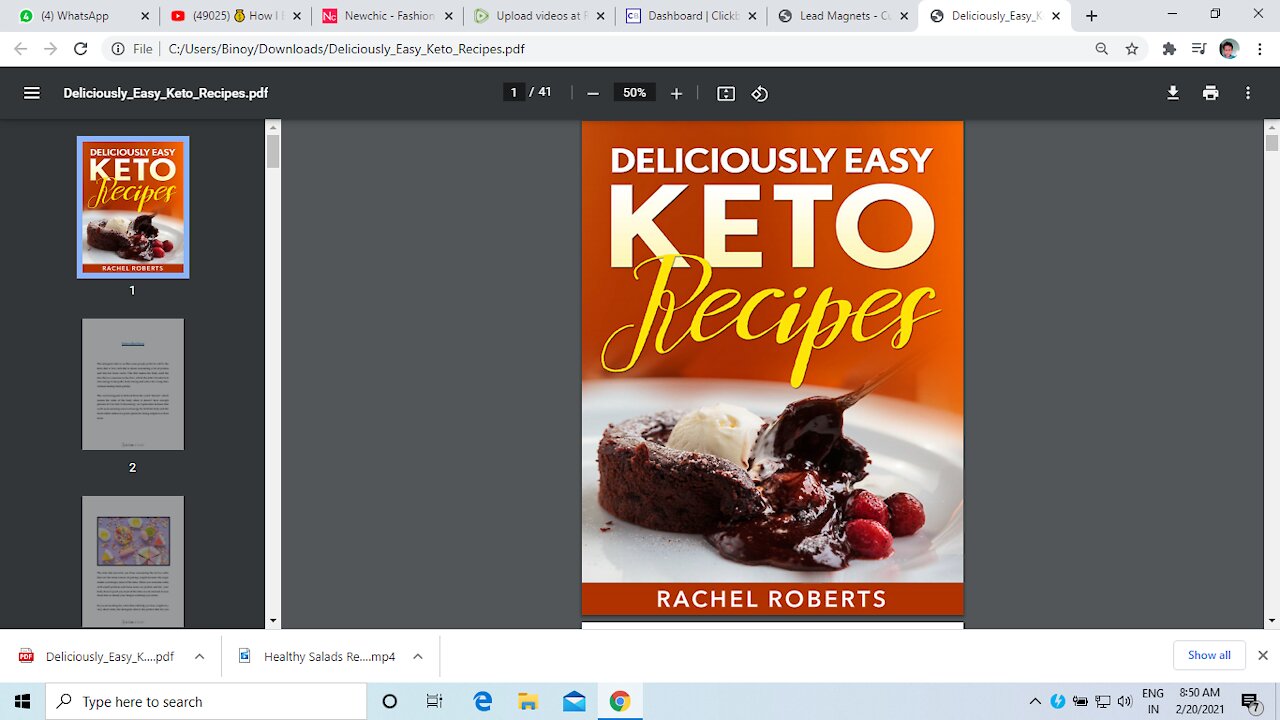
Task: Open Mail app from taskbar
Action: click(x=574, y=701)
